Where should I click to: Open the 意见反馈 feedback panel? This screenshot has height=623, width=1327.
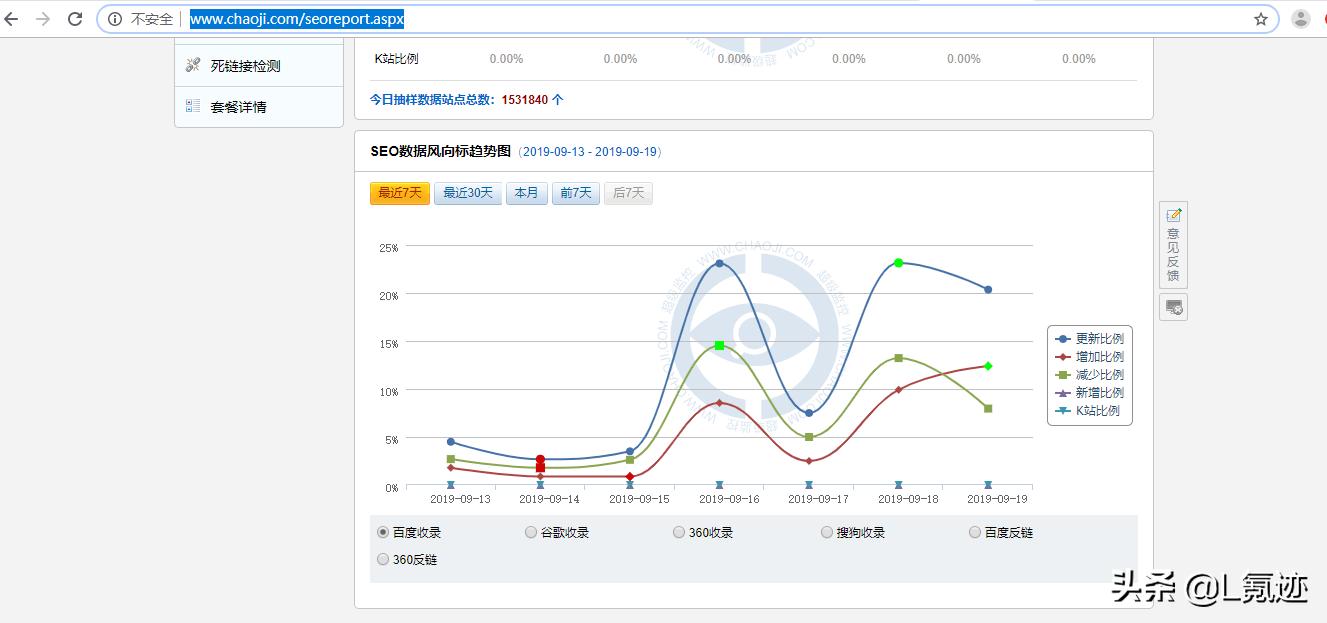pos(1172,242)
